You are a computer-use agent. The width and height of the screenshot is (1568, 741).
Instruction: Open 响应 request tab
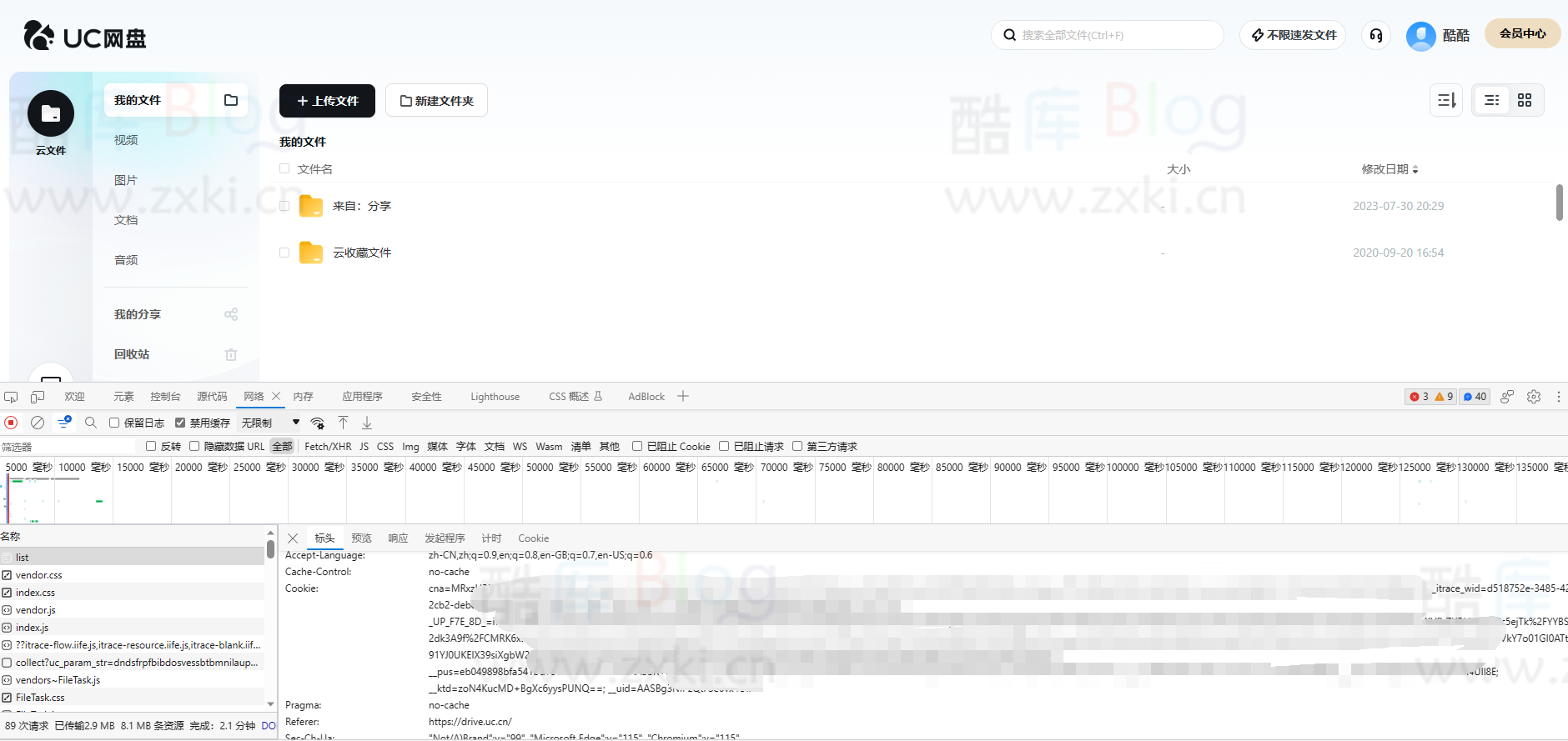click(398, 538)
